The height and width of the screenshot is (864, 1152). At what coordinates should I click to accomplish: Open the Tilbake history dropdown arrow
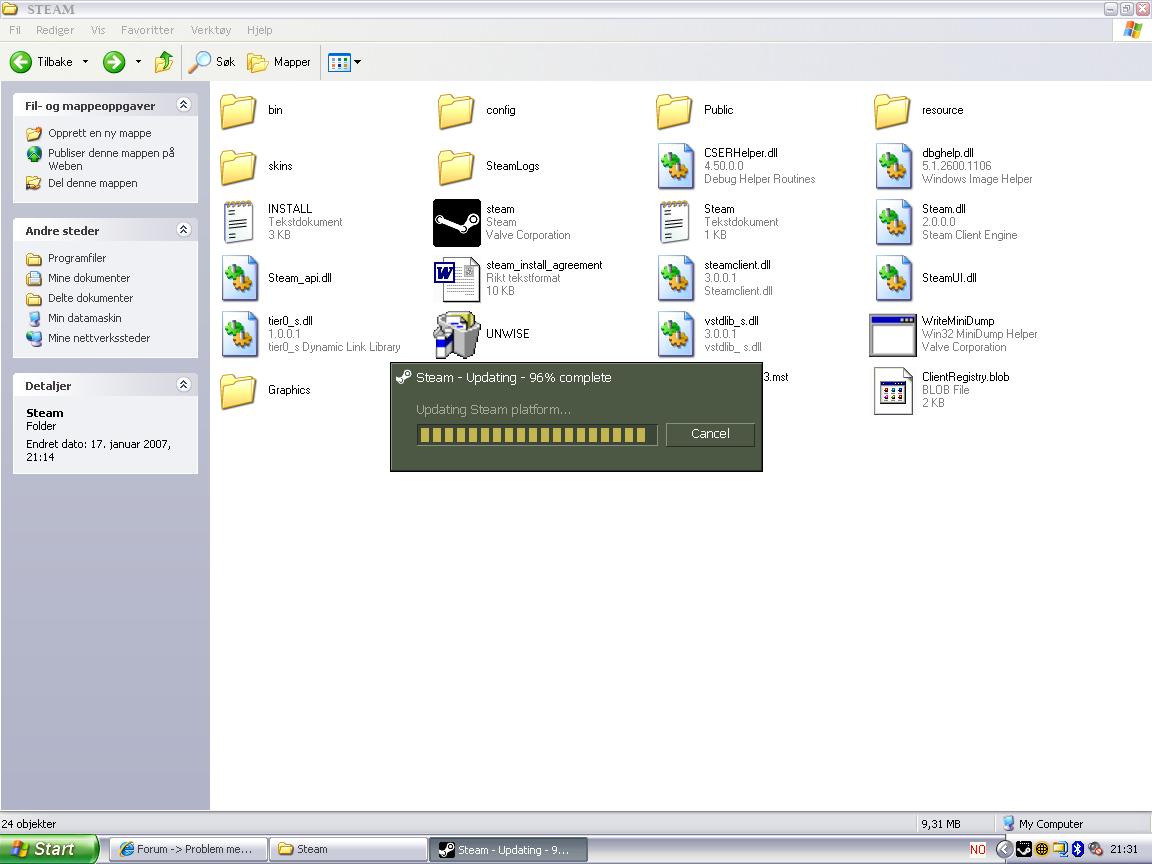[x=85, y=62]
